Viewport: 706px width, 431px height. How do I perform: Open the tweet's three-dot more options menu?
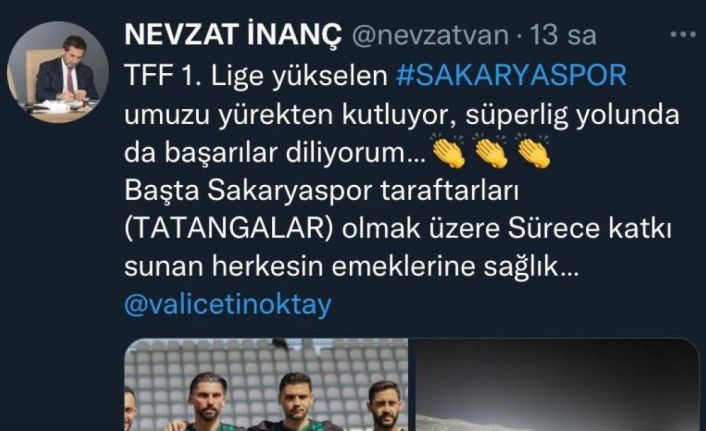click(683, 34)
